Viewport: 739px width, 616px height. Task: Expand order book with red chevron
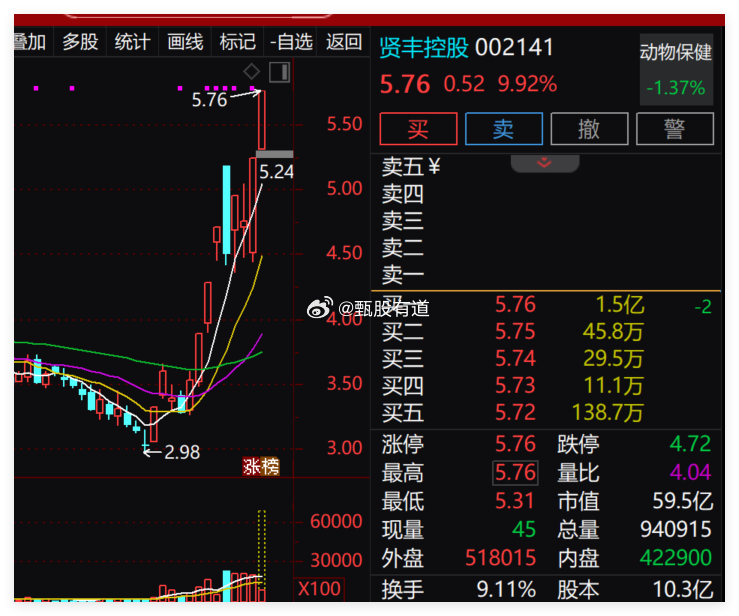point(544,163)
